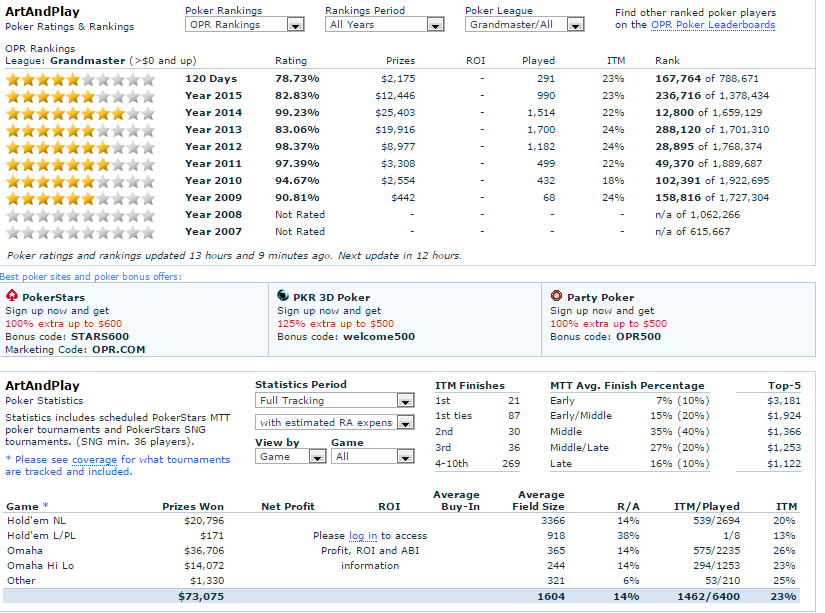Viewport: 825px width, 613px height.
Task: Open the Poker Rankings dropdown
Action: click(245, 24)
